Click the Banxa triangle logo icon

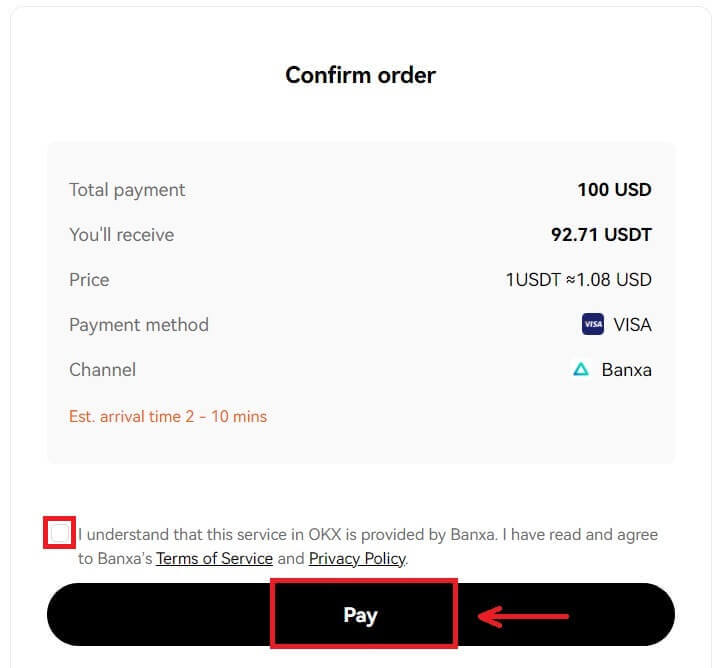581,370
